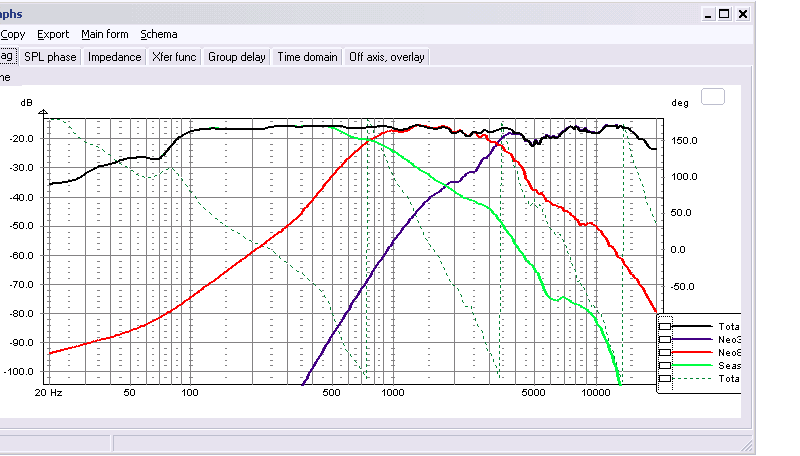The height and width of the screenshot is (456, 800).
Task: Select the Xfer func tab
Action: pos(174,57)
